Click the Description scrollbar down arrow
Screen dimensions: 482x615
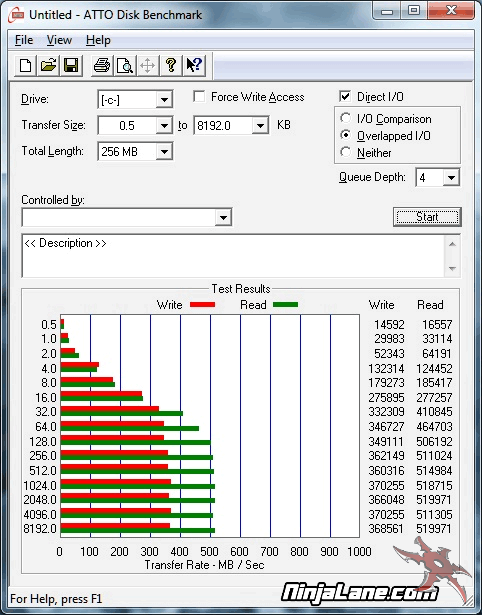click(452, 269)
